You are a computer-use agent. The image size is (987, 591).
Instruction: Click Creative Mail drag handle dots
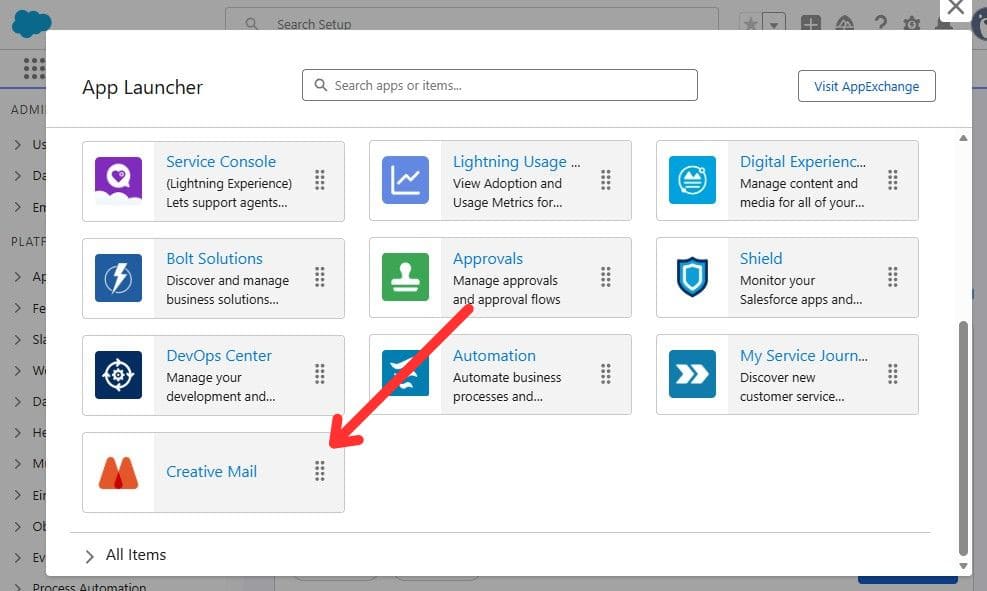pyautogui.click(x=320, y=471)
